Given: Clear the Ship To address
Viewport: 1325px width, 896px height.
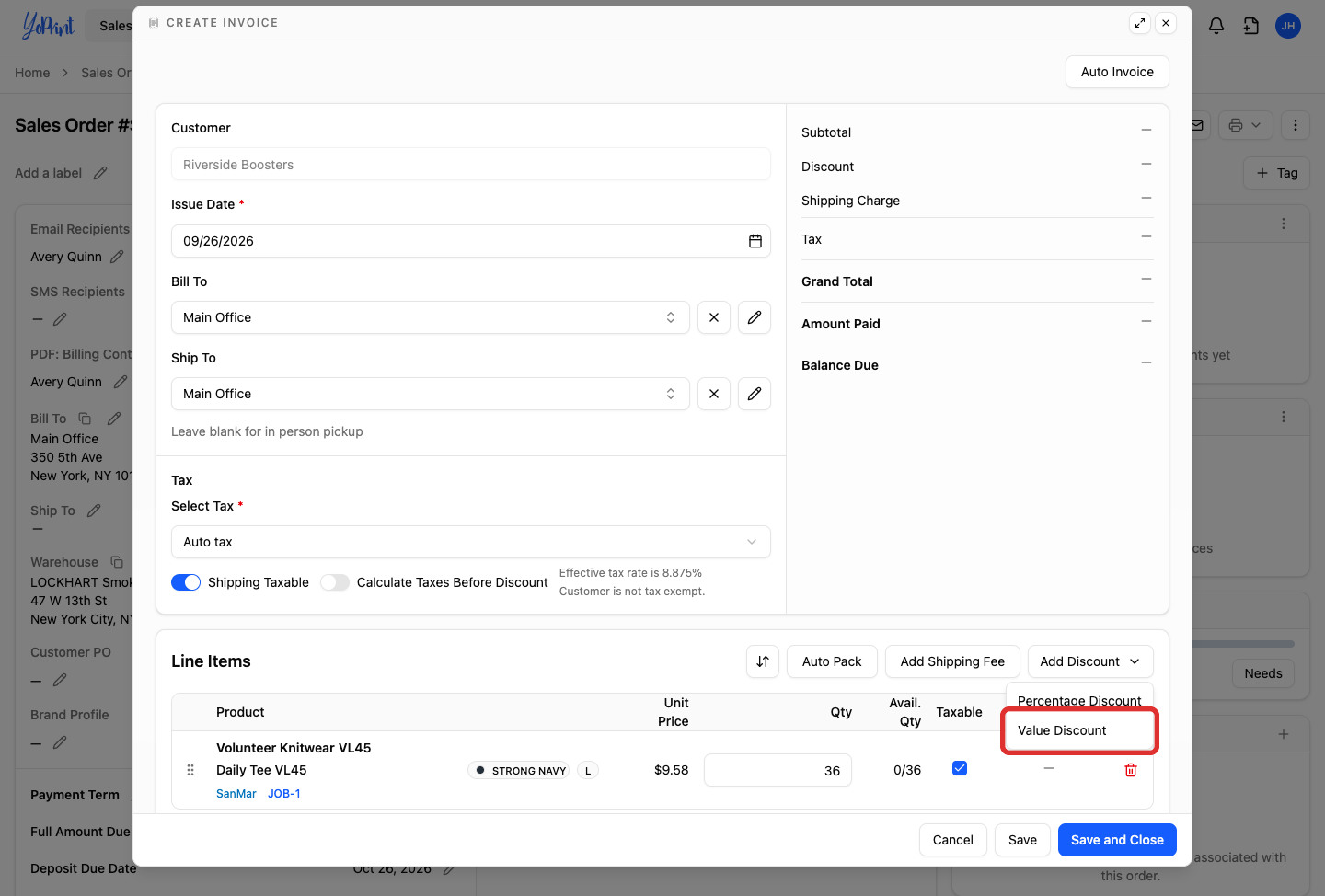Looking at the screenshot, I should [x=714, y=394].
